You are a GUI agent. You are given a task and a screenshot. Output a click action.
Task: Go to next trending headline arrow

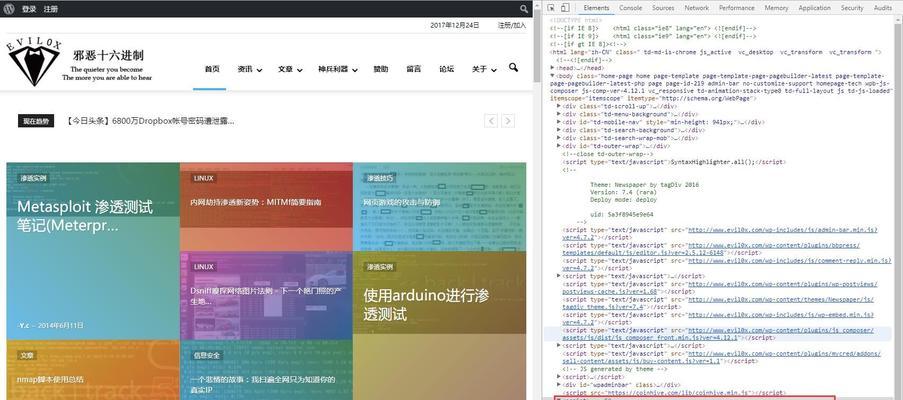coord(507,121)
